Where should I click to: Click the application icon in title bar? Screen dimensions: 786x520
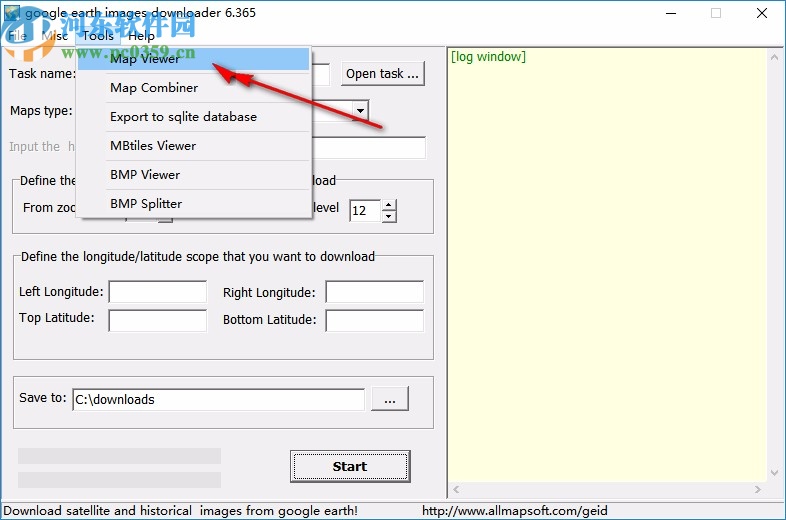12,13
